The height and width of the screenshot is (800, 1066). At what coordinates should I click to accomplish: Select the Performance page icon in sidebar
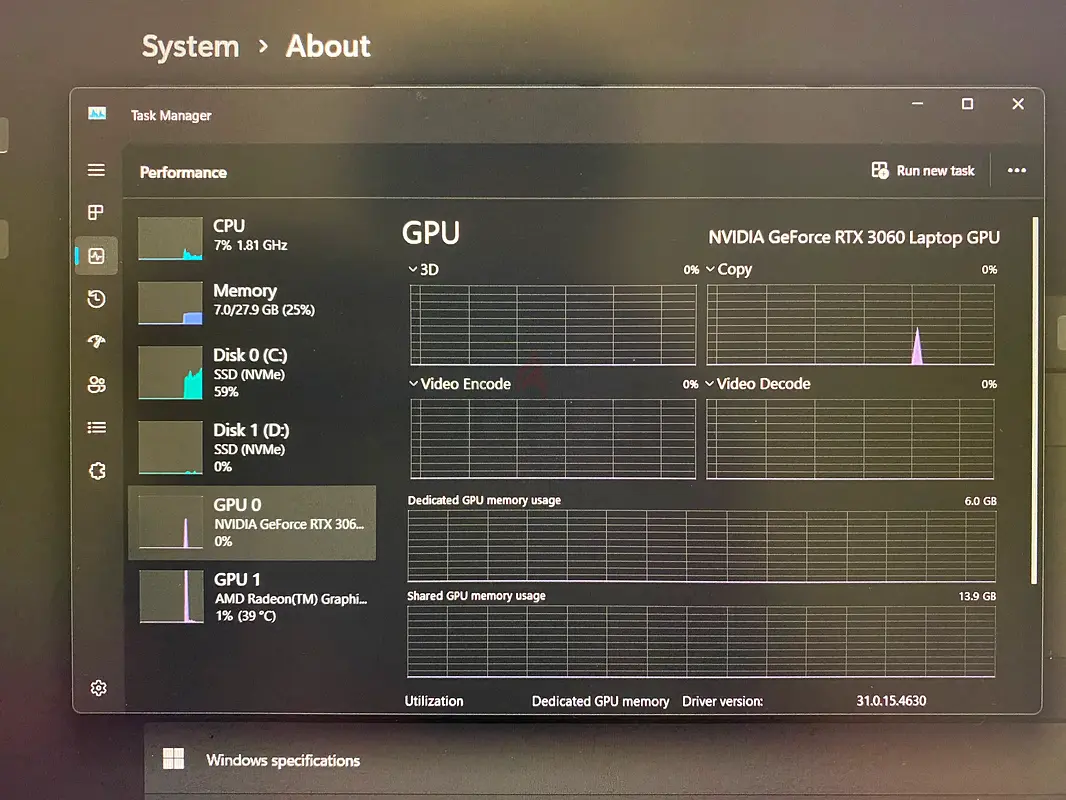pos(97,256)
